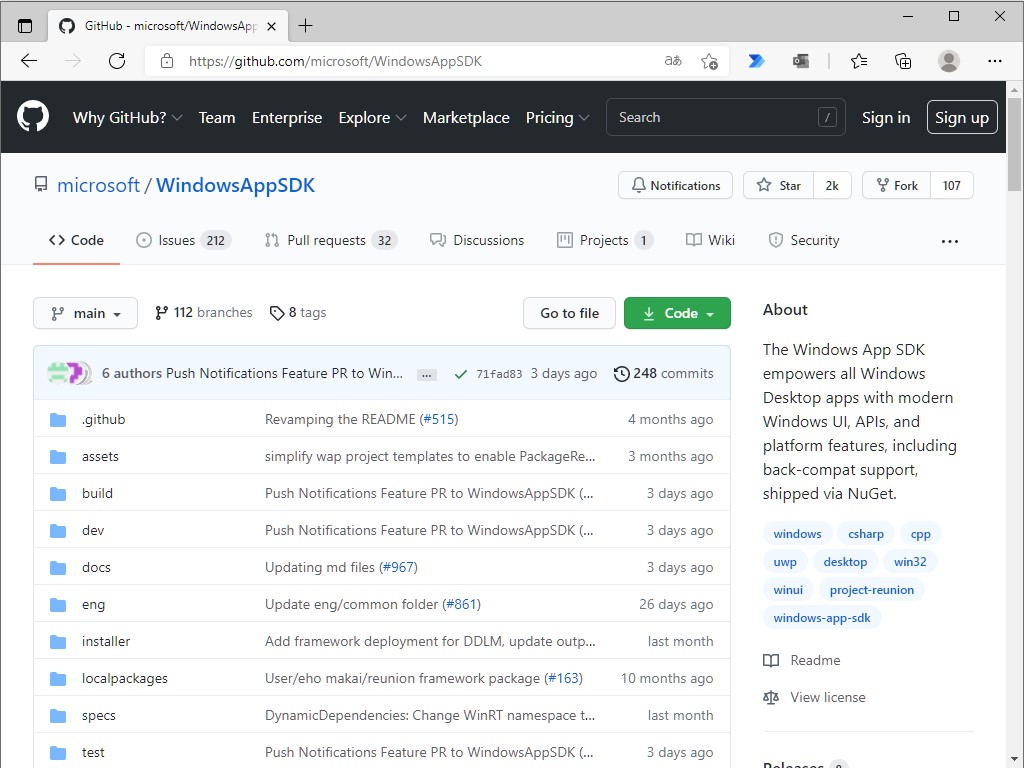Screen dimensions: 1024x768
Task: Click the GitHub octocat logo
Action: (x=33, y=117)
